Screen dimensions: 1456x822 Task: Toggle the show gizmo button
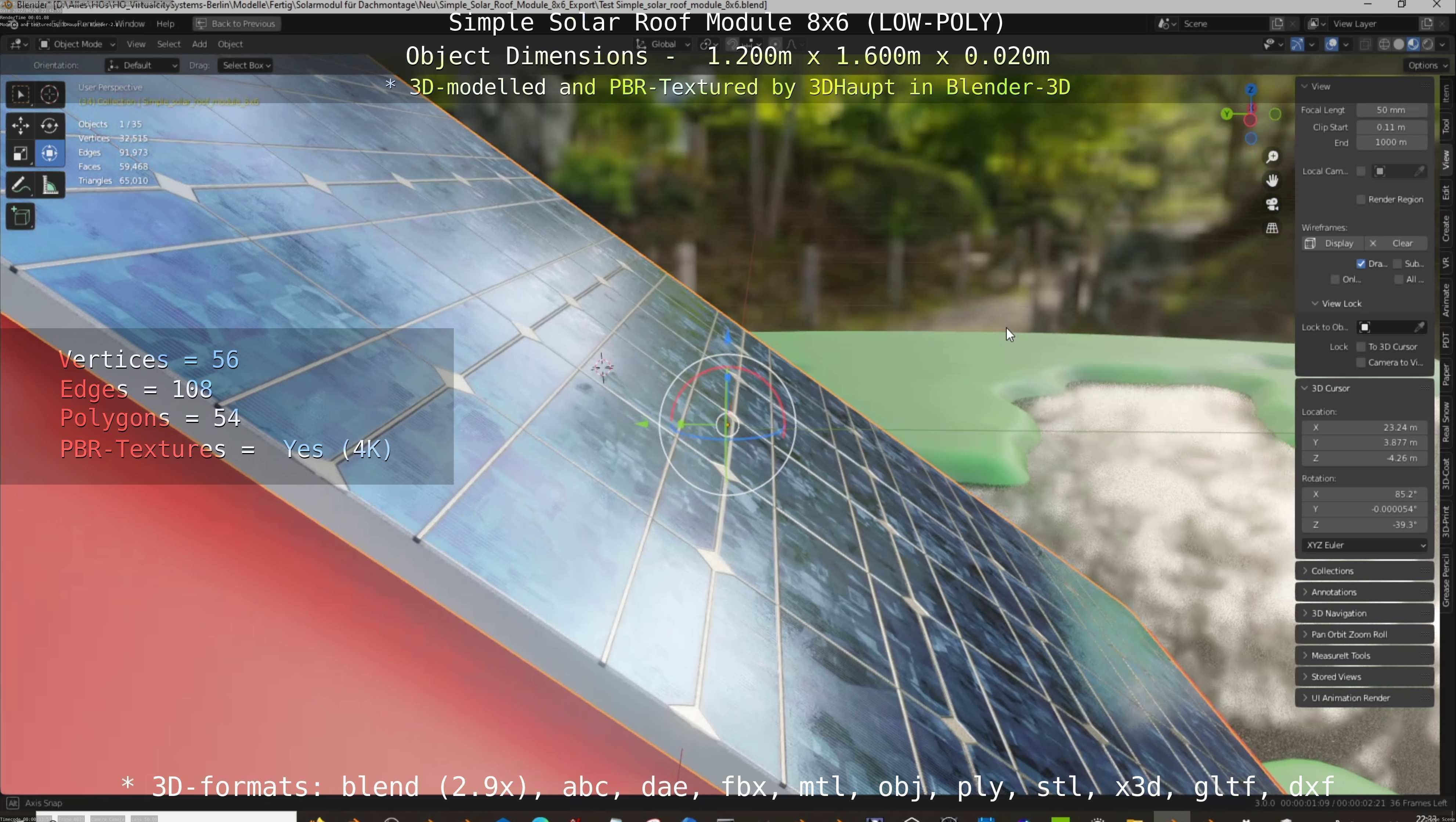(1297, 45)
